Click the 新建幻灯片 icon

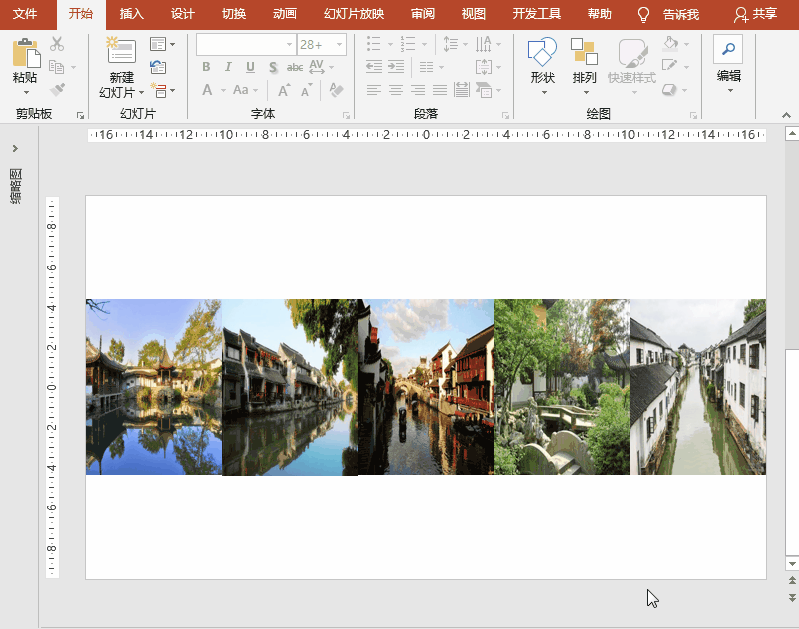coord(121,50)
